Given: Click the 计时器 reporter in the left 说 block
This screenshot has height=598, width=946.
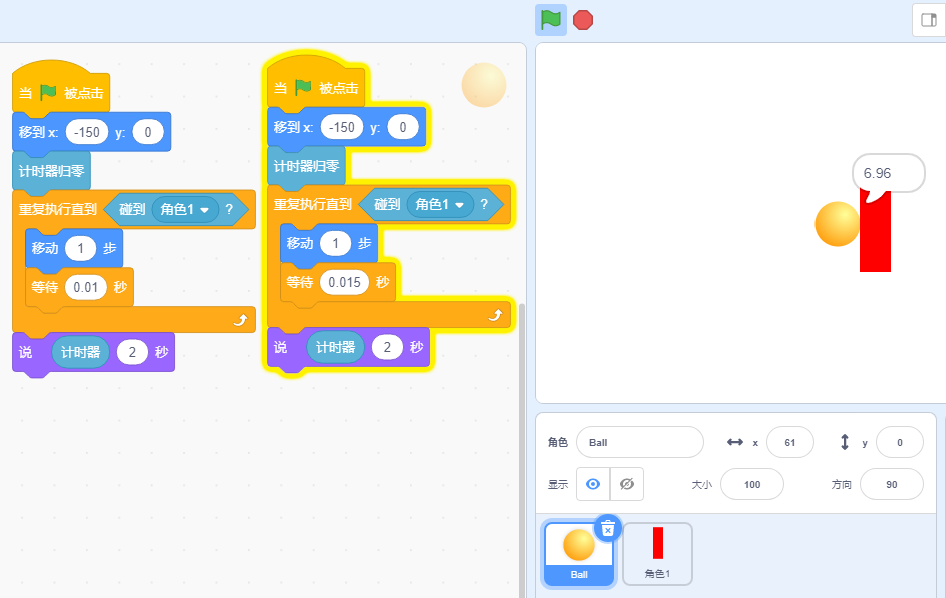Looking at the screenshot, I should click(x=80, y=352).
